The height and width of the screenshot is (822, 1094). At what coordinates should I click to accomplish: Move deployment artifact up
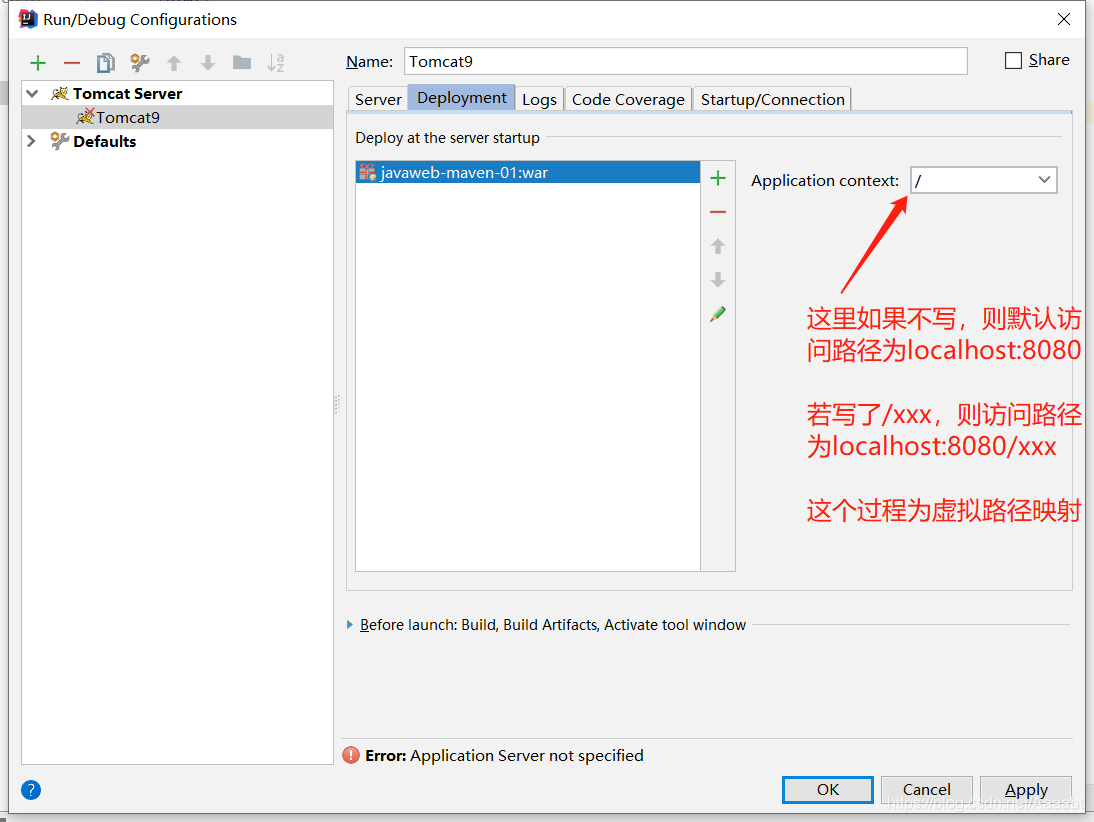tap(718, 246)
